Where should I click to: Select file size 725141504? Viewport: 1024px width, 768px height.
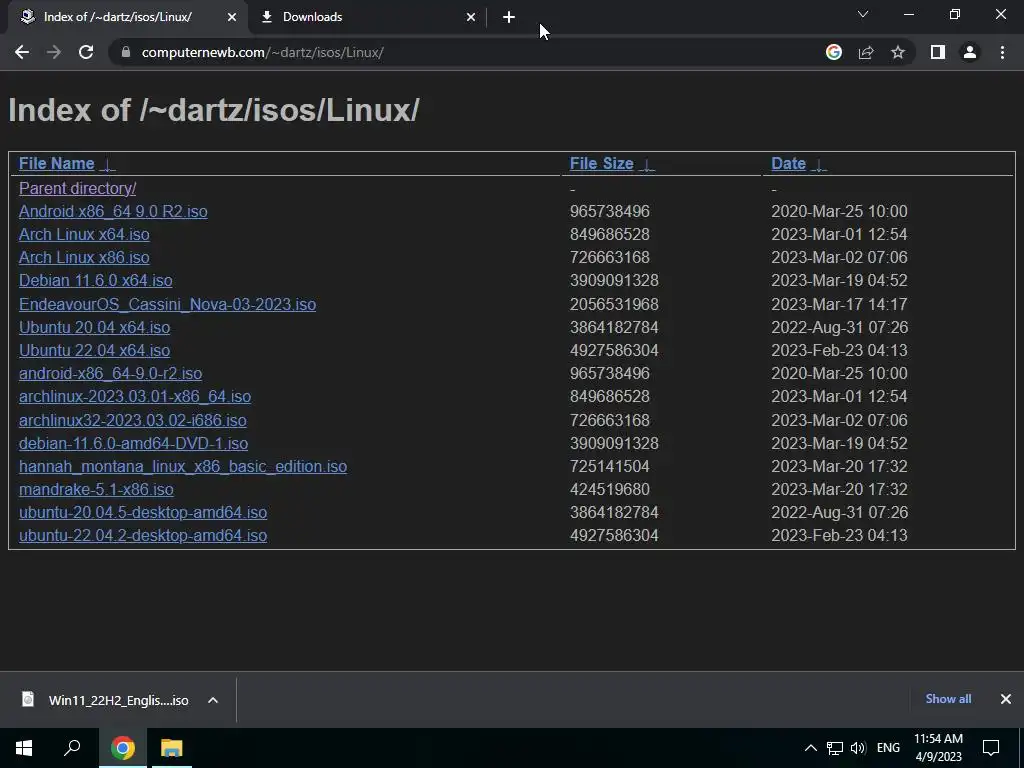pos(609,466)
